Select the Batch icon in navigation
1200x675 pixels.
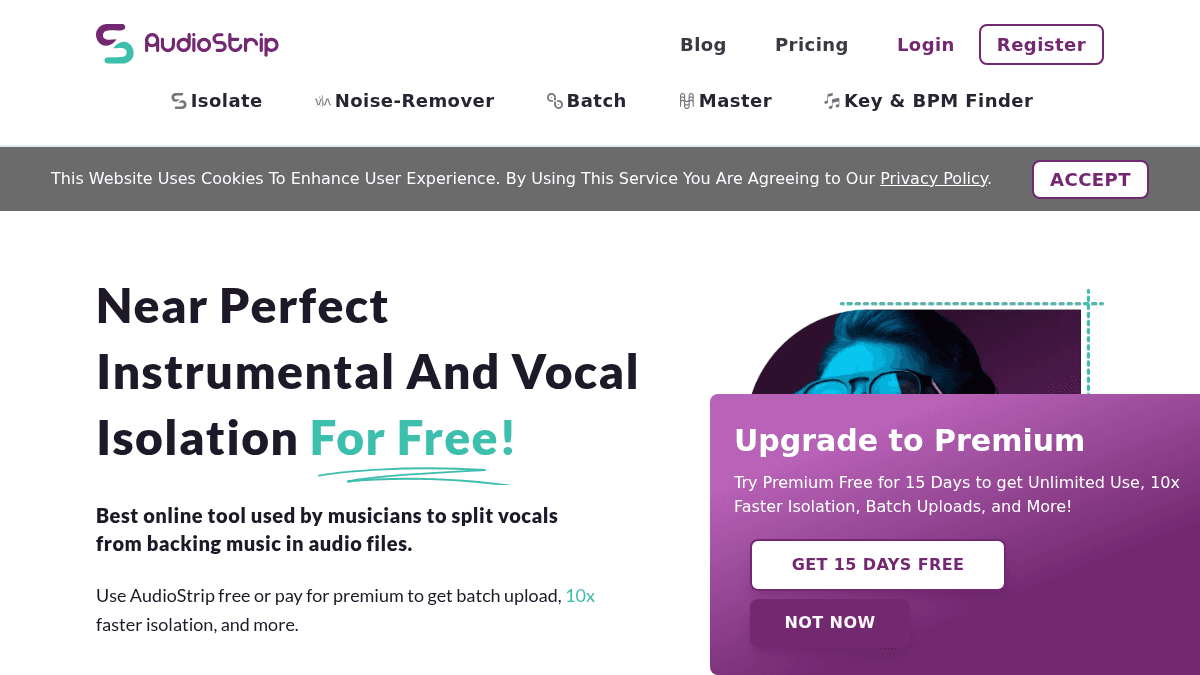pyautogui.click(x=555, y=101)
